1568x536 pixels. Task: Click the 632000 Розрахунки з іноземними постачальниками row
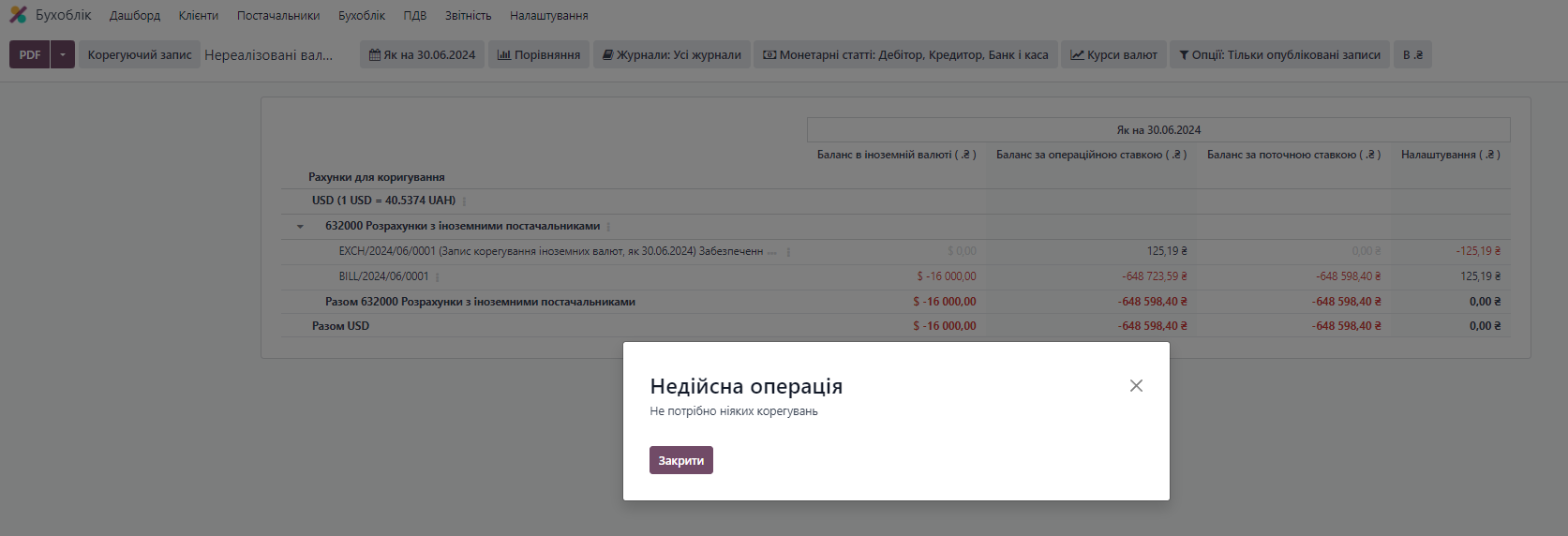point(463,226)
